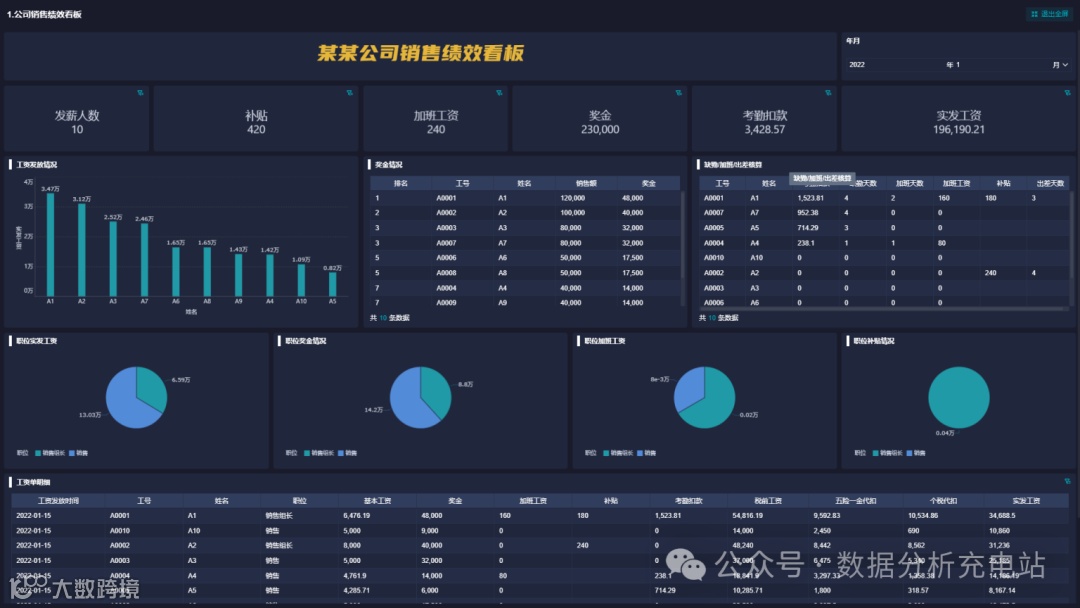Click 工资发放时间 header in 工资单明细 table
The width and height of the screenshot is (1080, 608).
(58, 501)
